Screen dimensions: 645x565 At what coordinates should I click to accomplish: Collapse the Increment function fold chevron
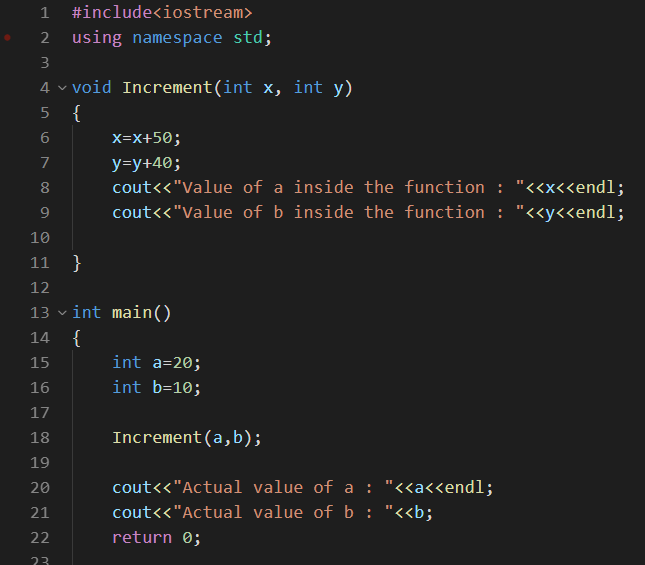[62, 88]
